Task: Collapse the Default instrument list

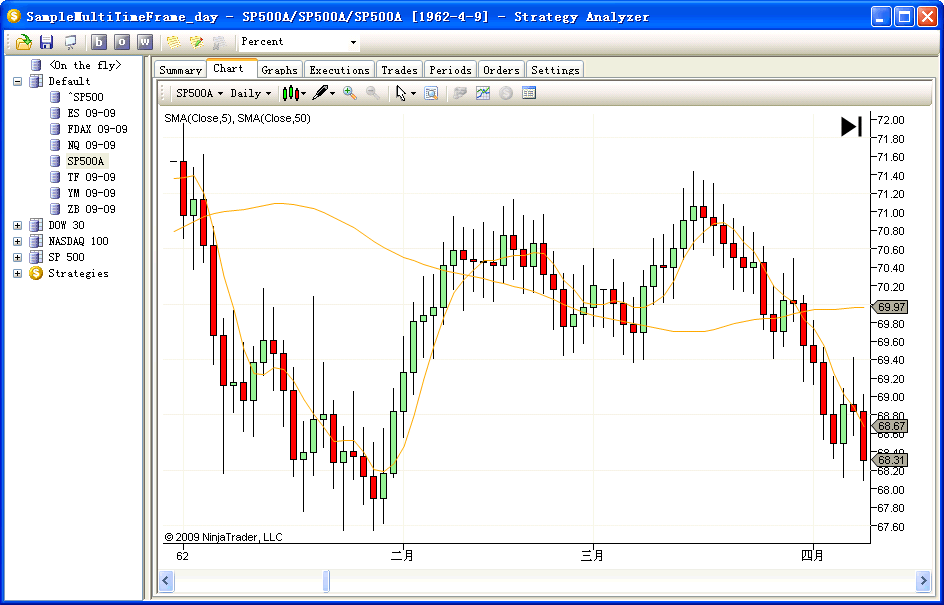Action: [17, 81]
